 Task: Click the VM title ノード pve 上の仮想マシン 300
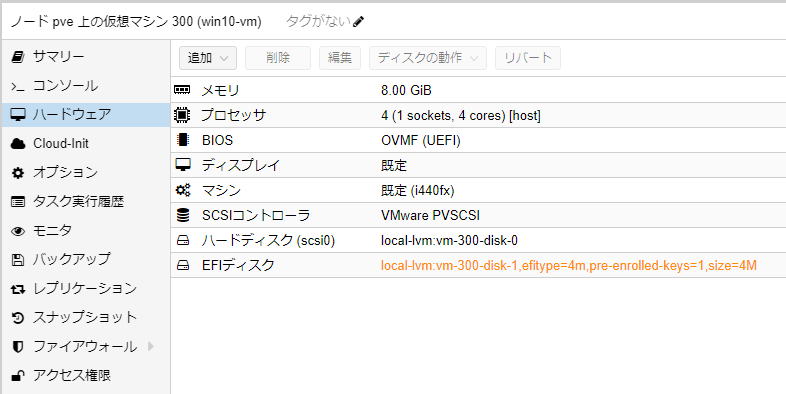point(136,23)
